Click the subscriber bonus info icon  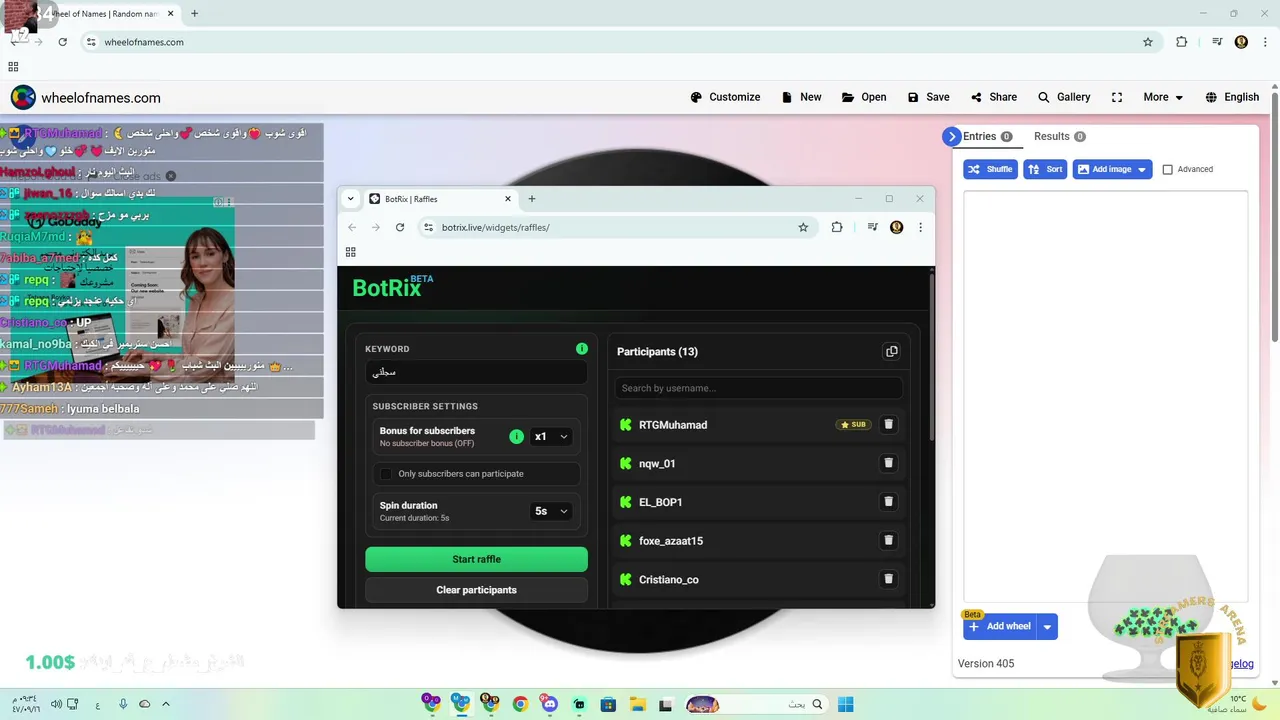point(516,436)
